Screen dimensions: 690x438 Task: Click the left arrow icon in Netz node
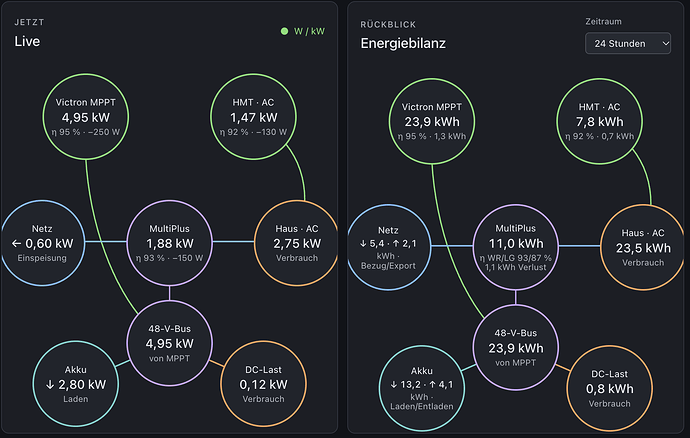tap(16, 243)
